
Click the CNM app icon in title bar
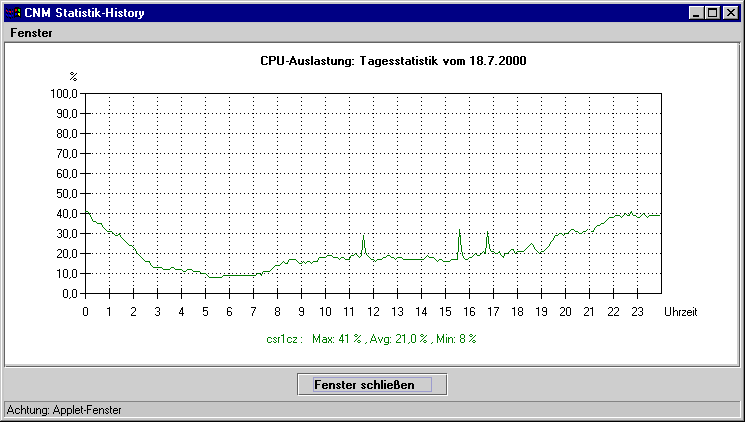pyautogui.click(x=13, y=13)
